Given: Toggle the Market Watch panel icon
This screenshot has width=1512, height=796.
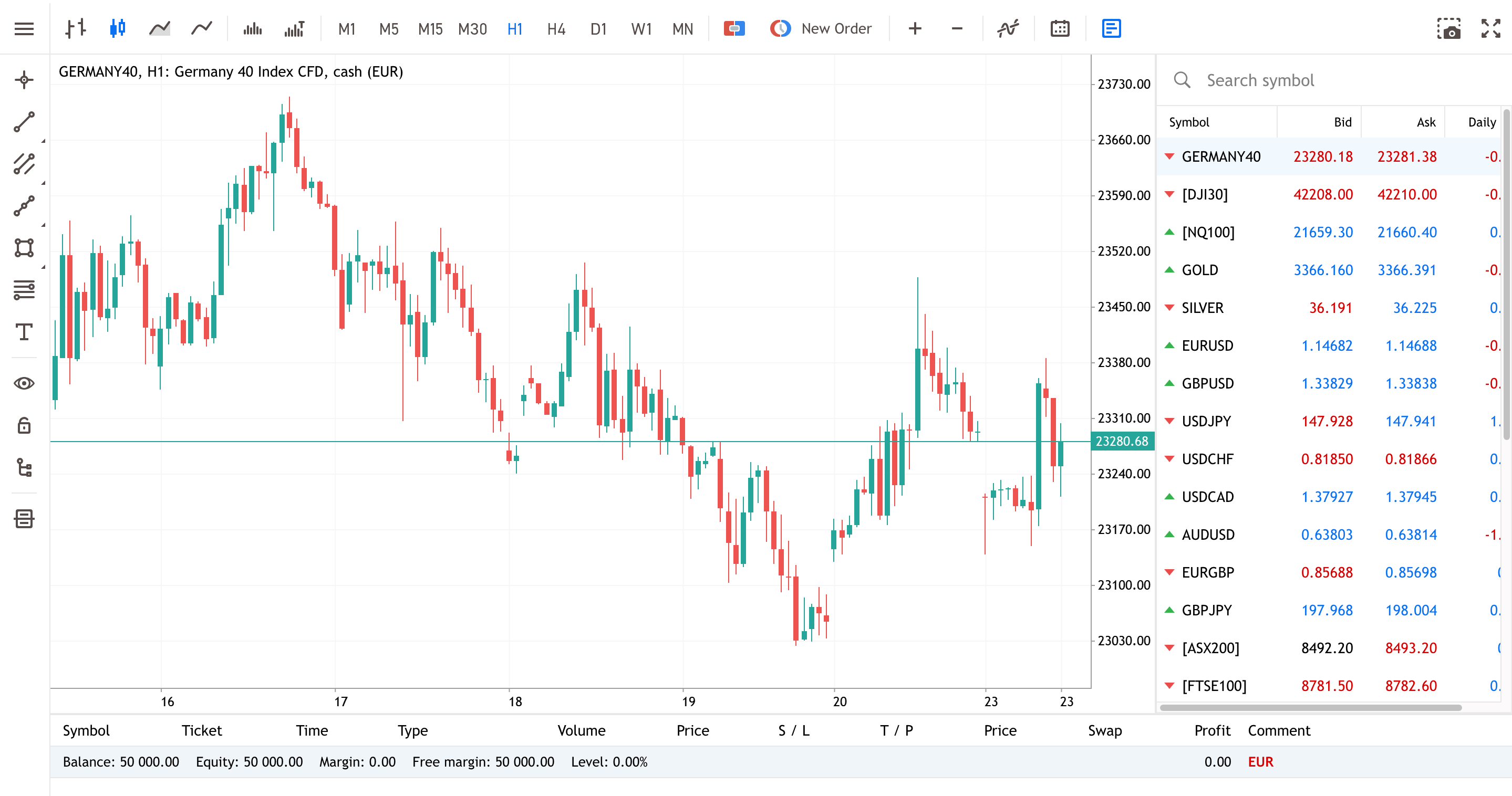Looking at the screenshot, I should tap(1112, 28).
